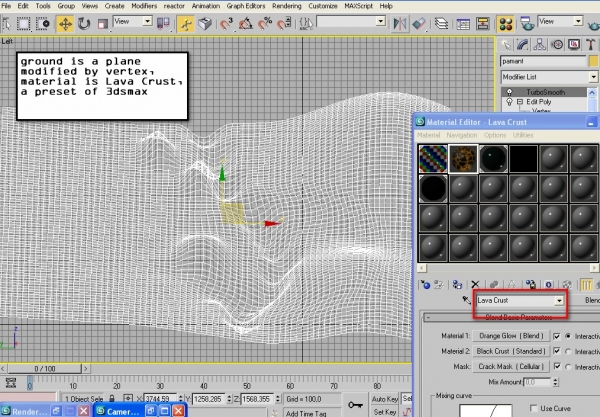
Task: Click the Auto Key button
Action: 385,399
